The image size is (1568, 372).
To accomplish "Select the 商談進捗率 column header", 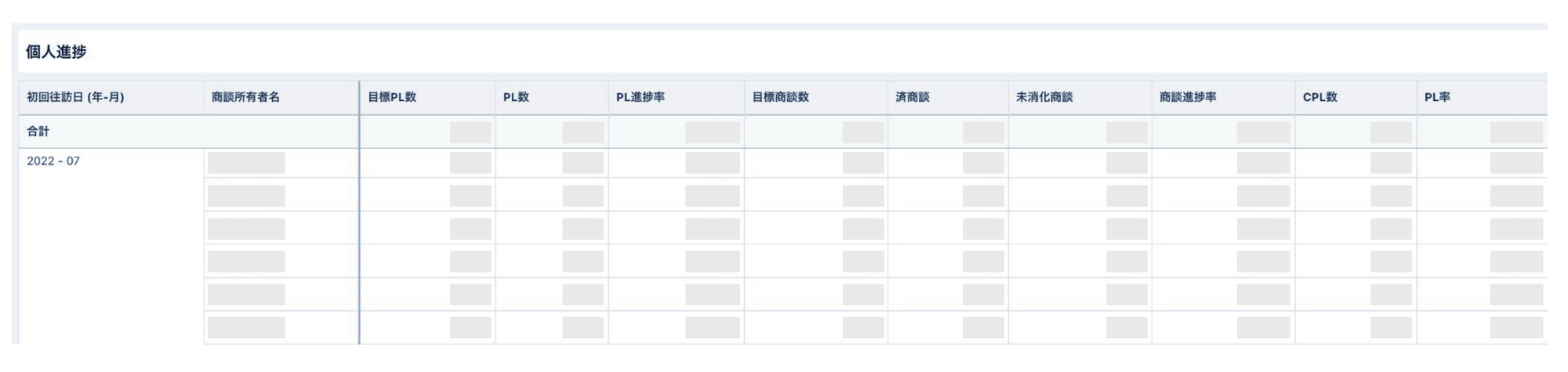I will click(1188, 98).
